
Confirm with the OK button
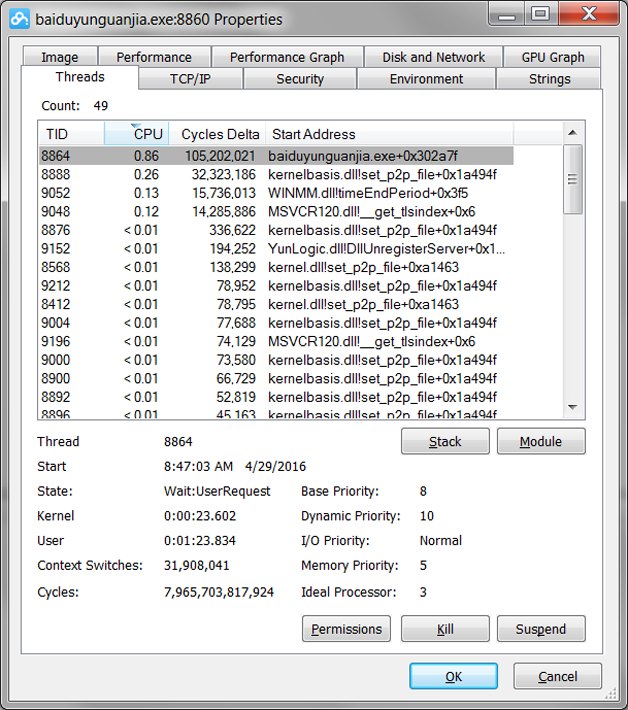pyautogui.click(x=453, y=676)
